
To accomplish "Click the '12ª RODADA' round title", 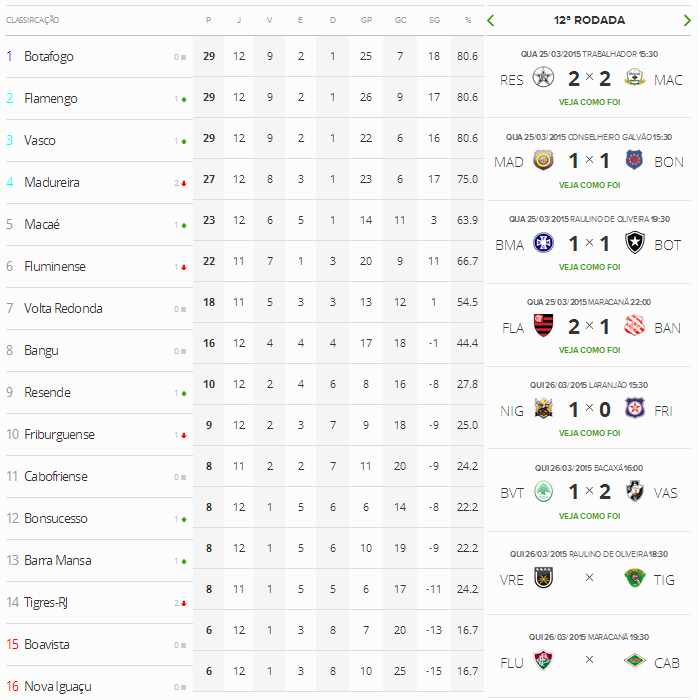I will pyautogui.click(x=589, y=20).
